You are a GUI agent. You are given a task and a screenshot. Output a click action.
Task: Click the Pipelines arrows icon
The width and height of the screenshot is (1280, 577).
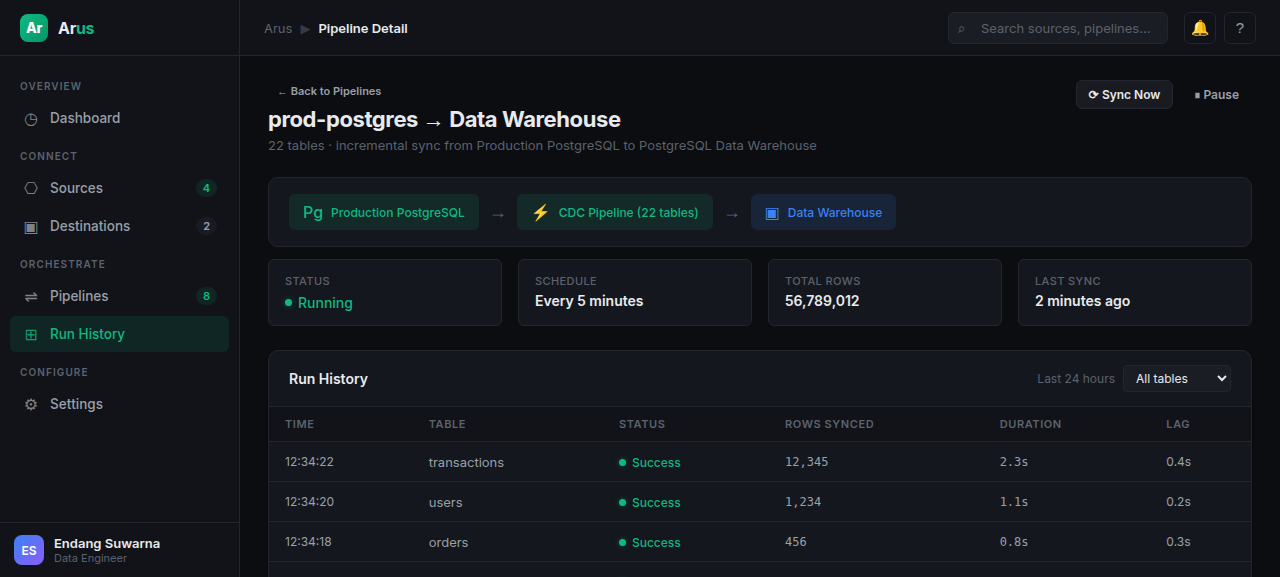31,296
